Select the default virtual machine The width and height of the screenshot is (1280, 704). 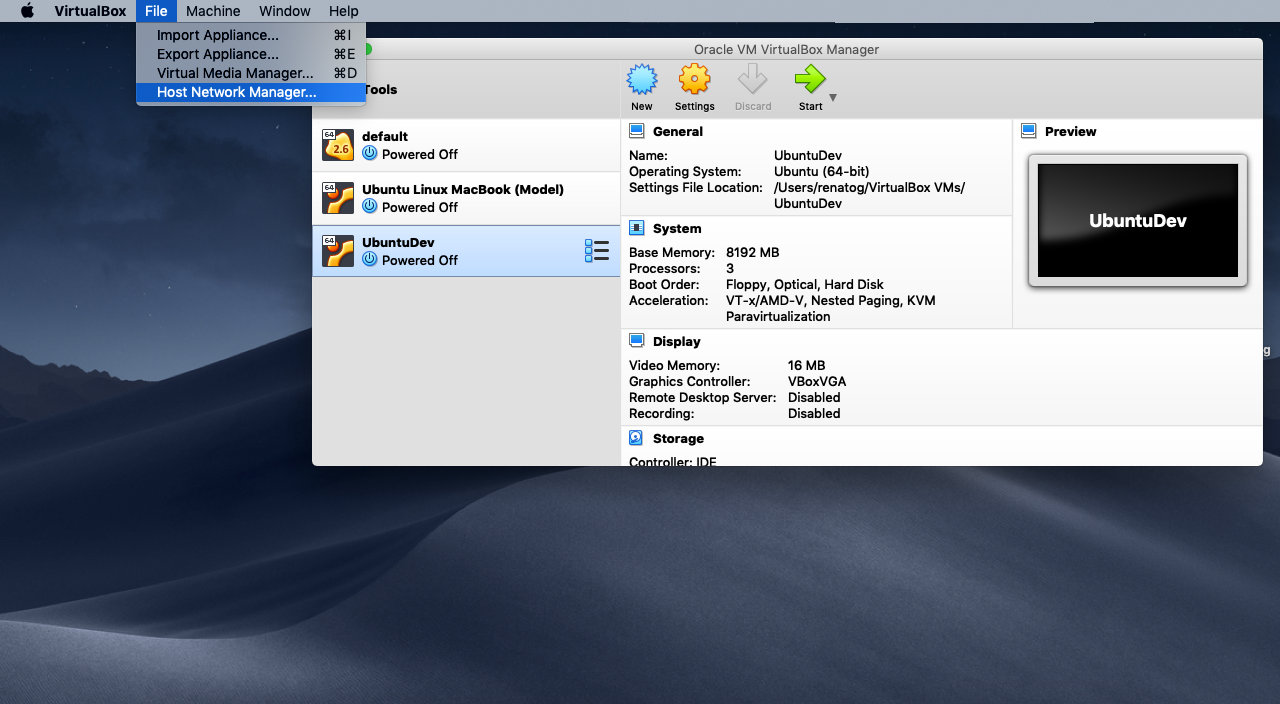(x=466, y=145)
